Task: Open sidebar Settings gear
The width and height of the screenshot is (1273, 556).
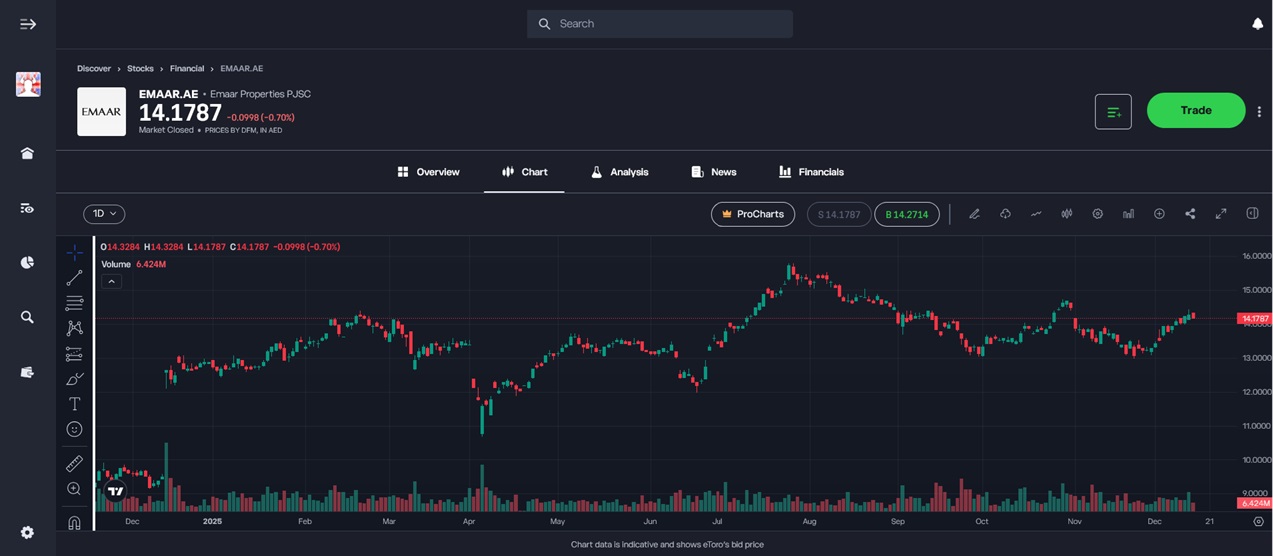Action: 27,533
